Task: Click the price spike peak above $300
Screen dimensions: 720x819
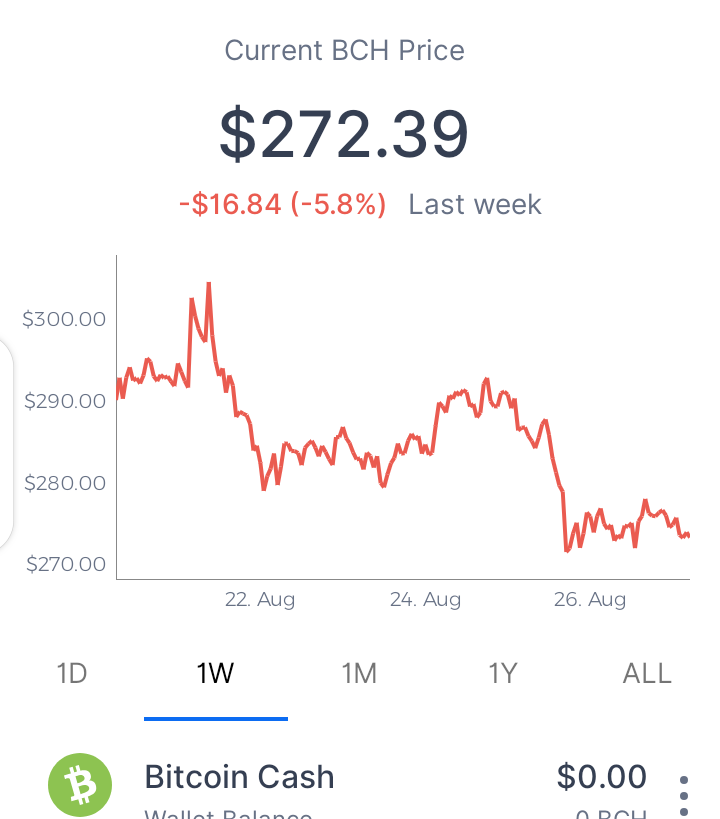Action: tap(208, 286)
